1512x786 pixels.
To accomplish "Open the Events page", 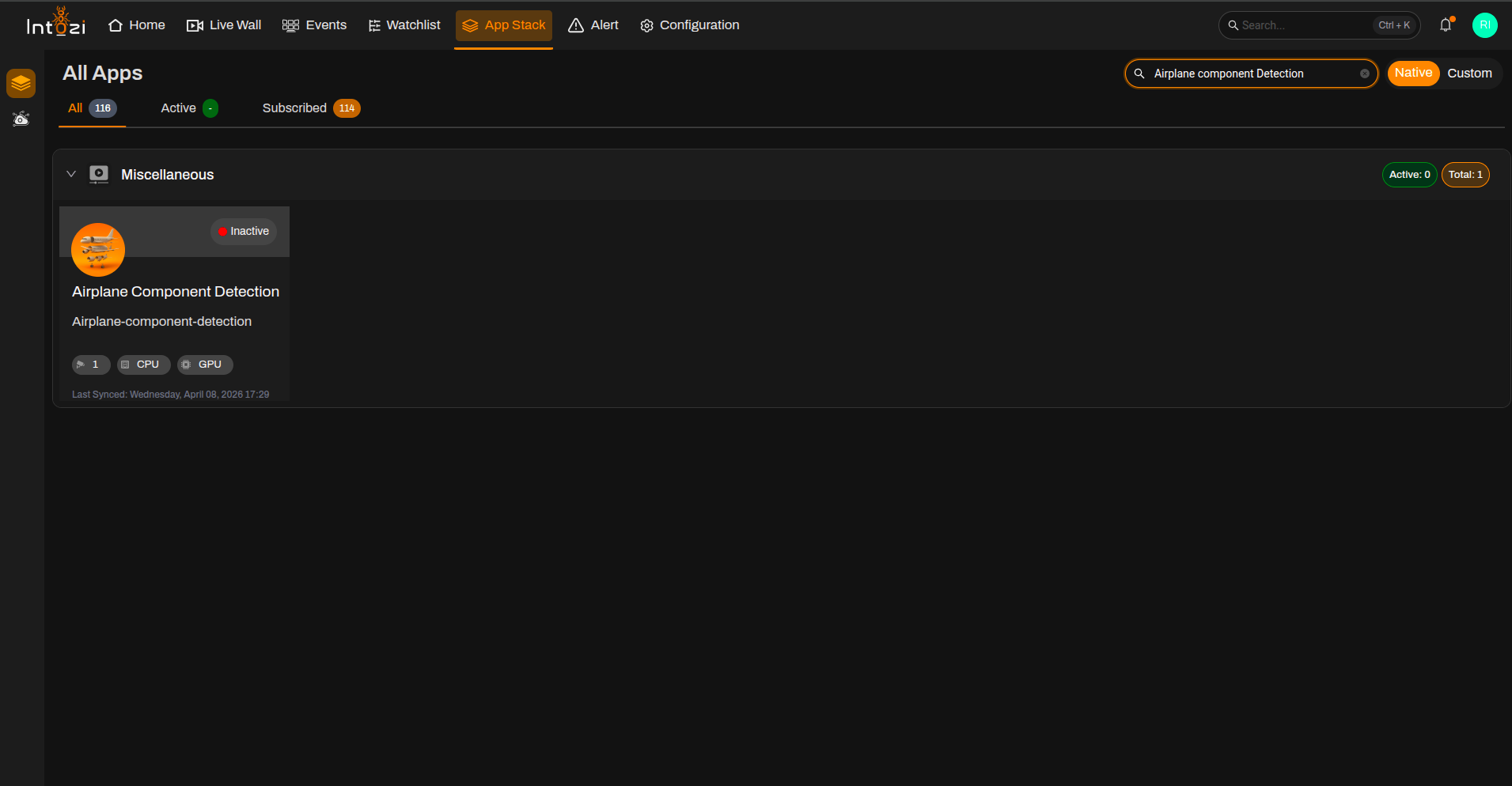I will [x=315, y=25].
